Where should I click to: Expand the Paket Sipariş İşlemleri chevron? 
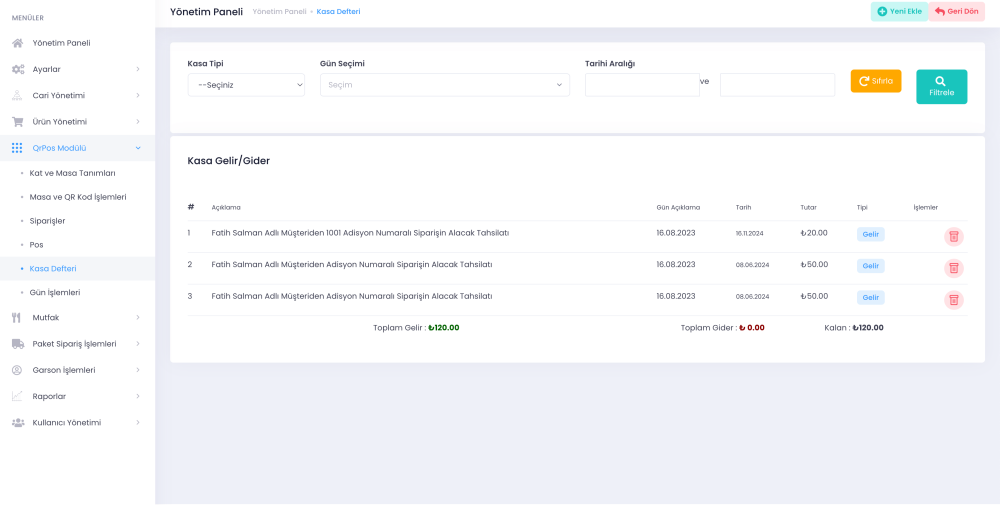tap(138, 344)
